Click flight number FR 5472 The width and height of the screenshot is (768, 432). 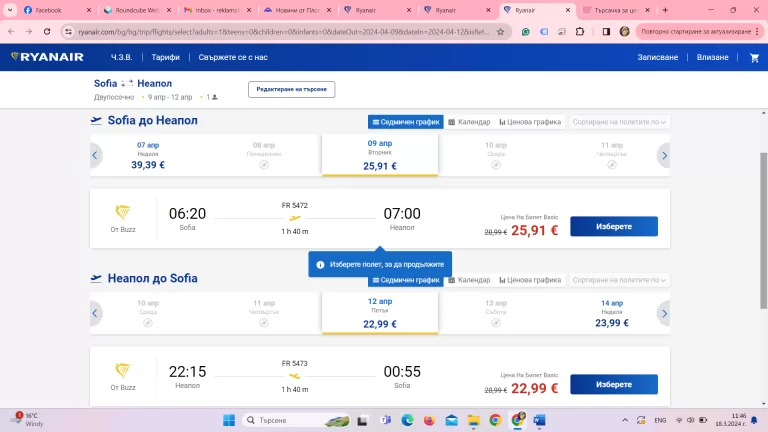[x=295, y=205]
